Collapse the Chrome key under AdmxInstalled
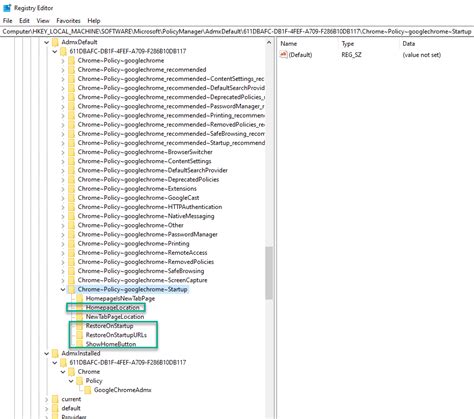This screenshot has width=474, height=419. point(63,372)
